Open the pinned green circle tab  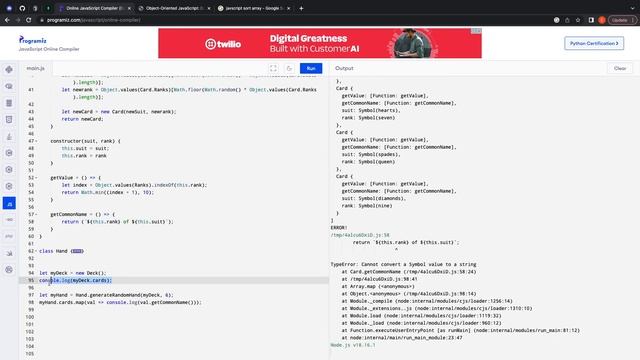click(x=48, y=8)
